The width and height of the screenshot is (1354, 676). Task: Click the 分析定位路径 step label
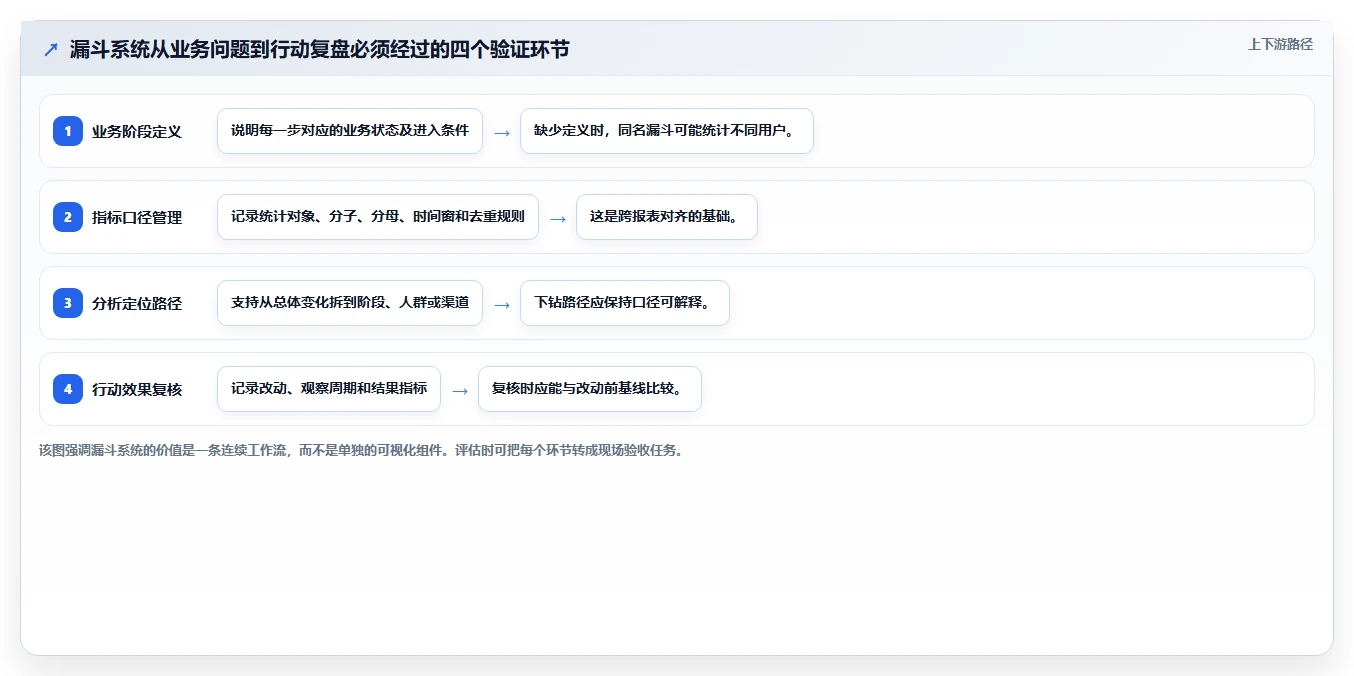click(x=137, y=303)
